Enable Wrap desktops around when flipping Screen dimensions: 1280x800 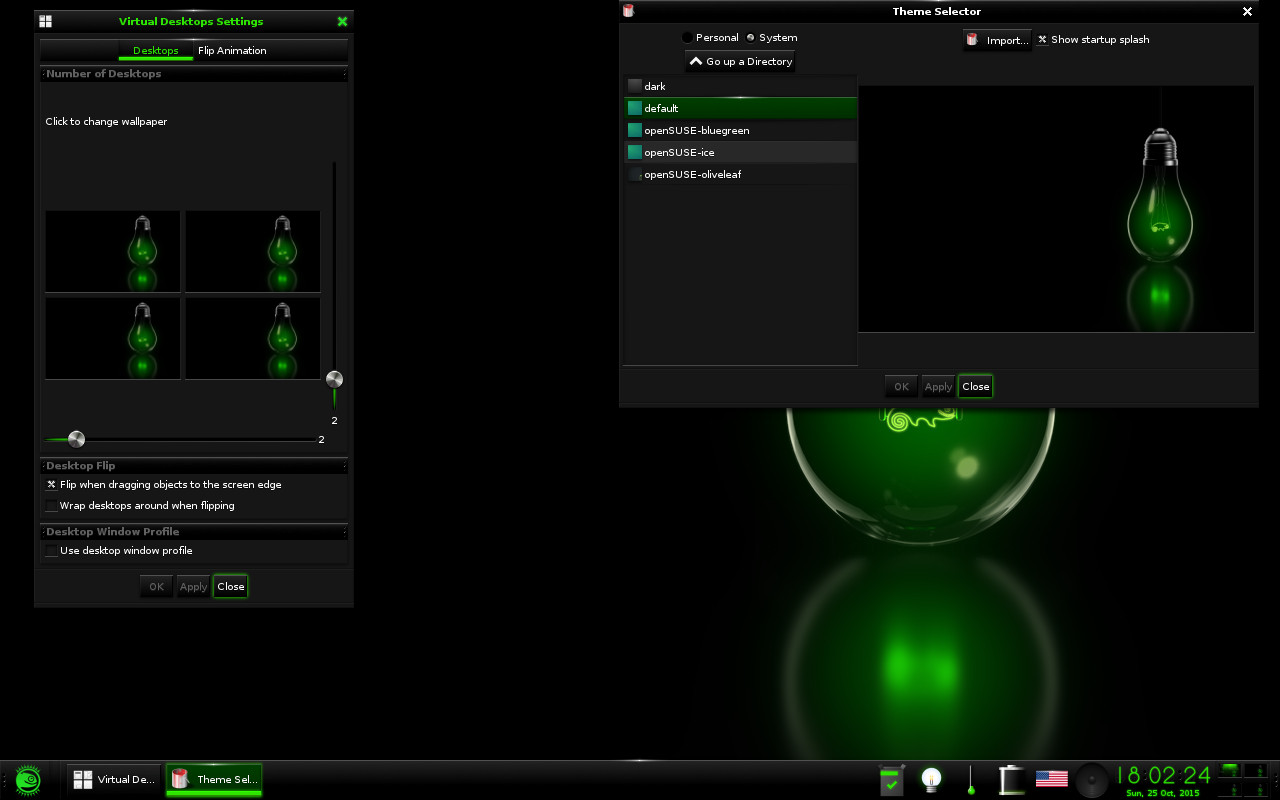coord(52,506)
